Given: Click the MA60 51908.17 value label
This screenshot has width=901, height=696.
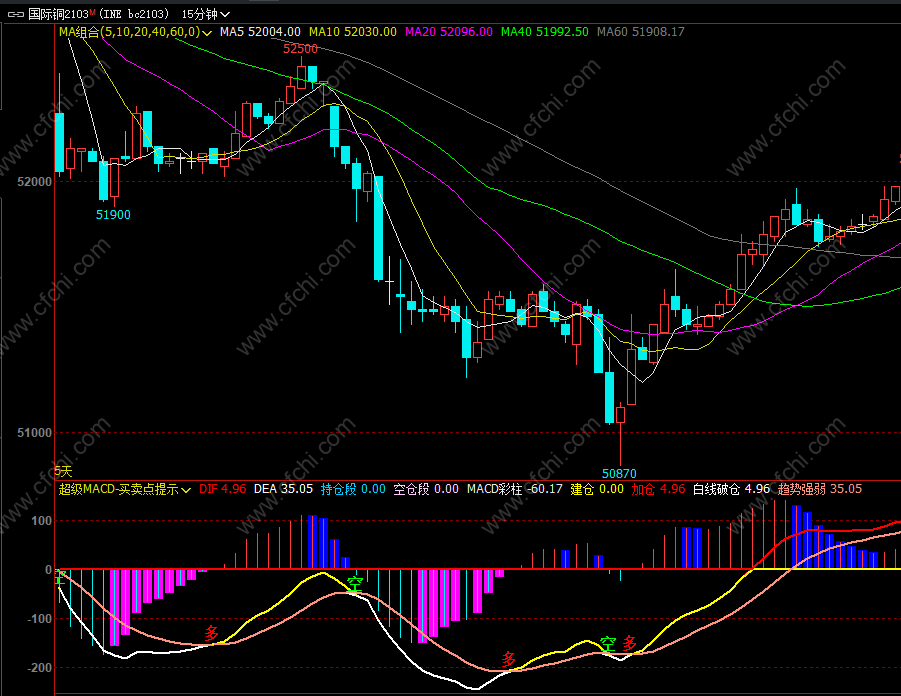Looking at the screenshot, I should point(641,32).
